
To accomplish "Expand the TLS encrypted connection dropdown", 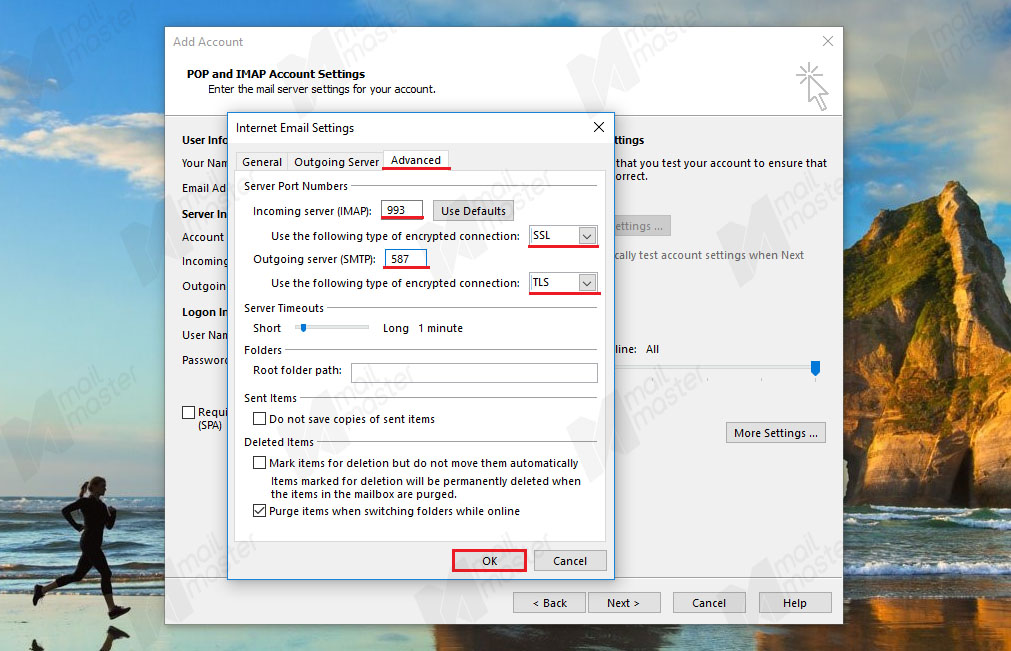I will click(x=587, y=284).
